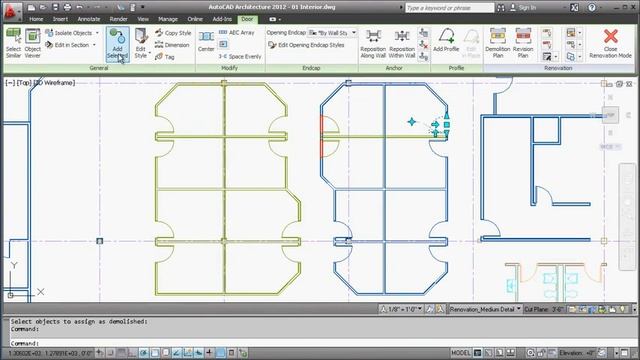
Task: Open the Object Viewer tool
Action: tap(33, 43)
